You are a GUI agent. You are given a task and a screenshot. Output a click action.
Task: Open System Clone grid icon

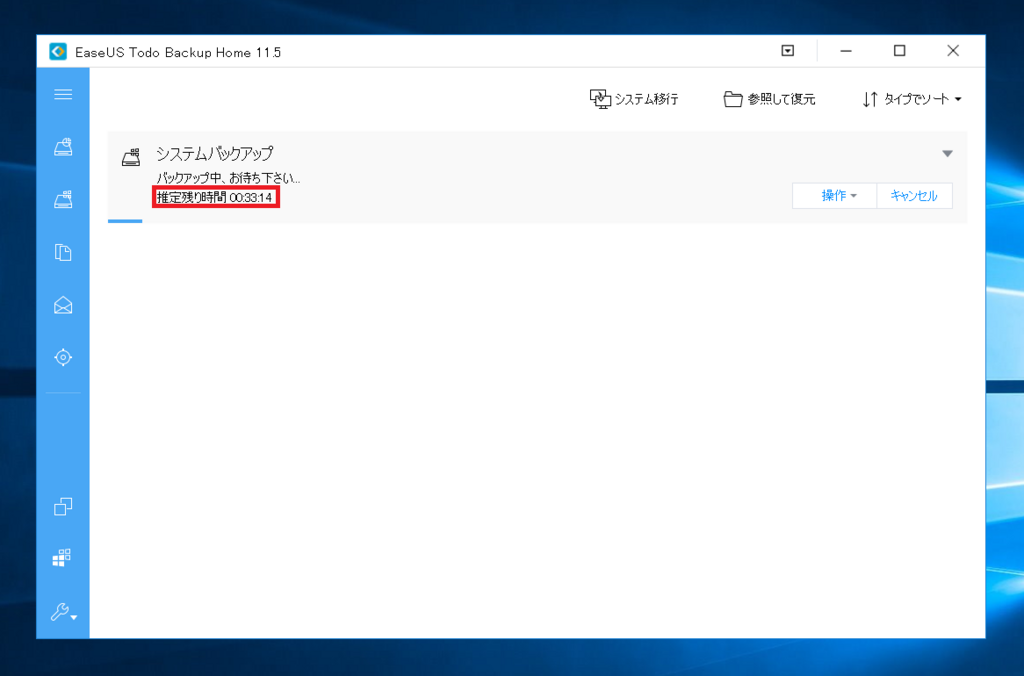[x=61, y=557]
